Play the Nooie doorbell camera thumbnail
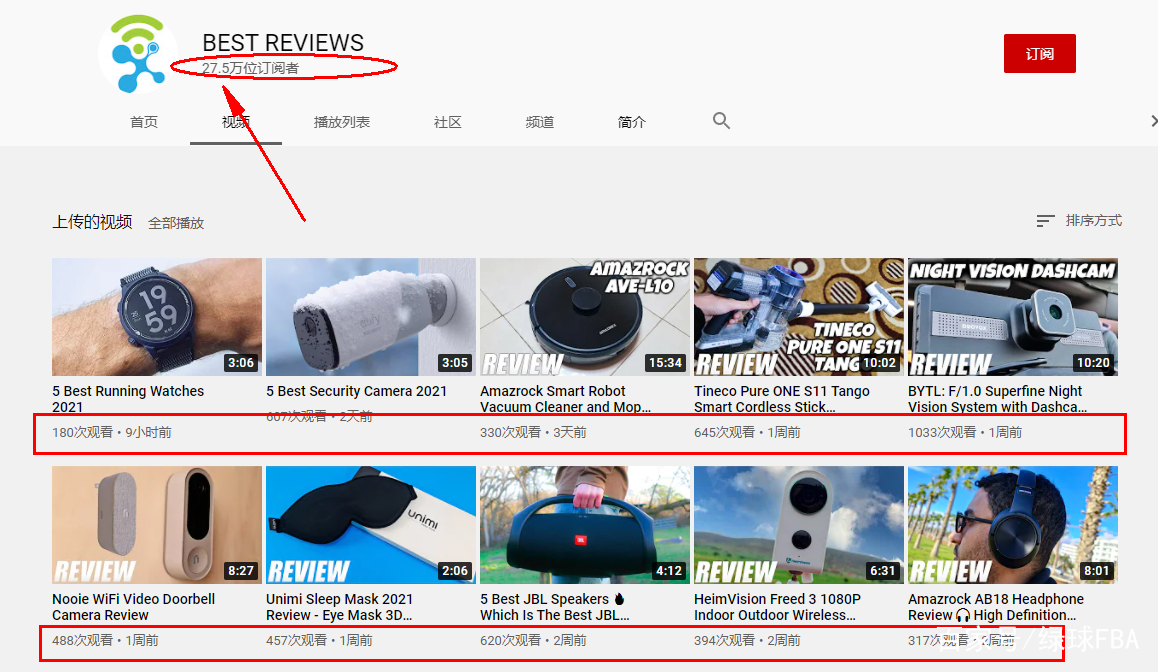 coord(157,525)
